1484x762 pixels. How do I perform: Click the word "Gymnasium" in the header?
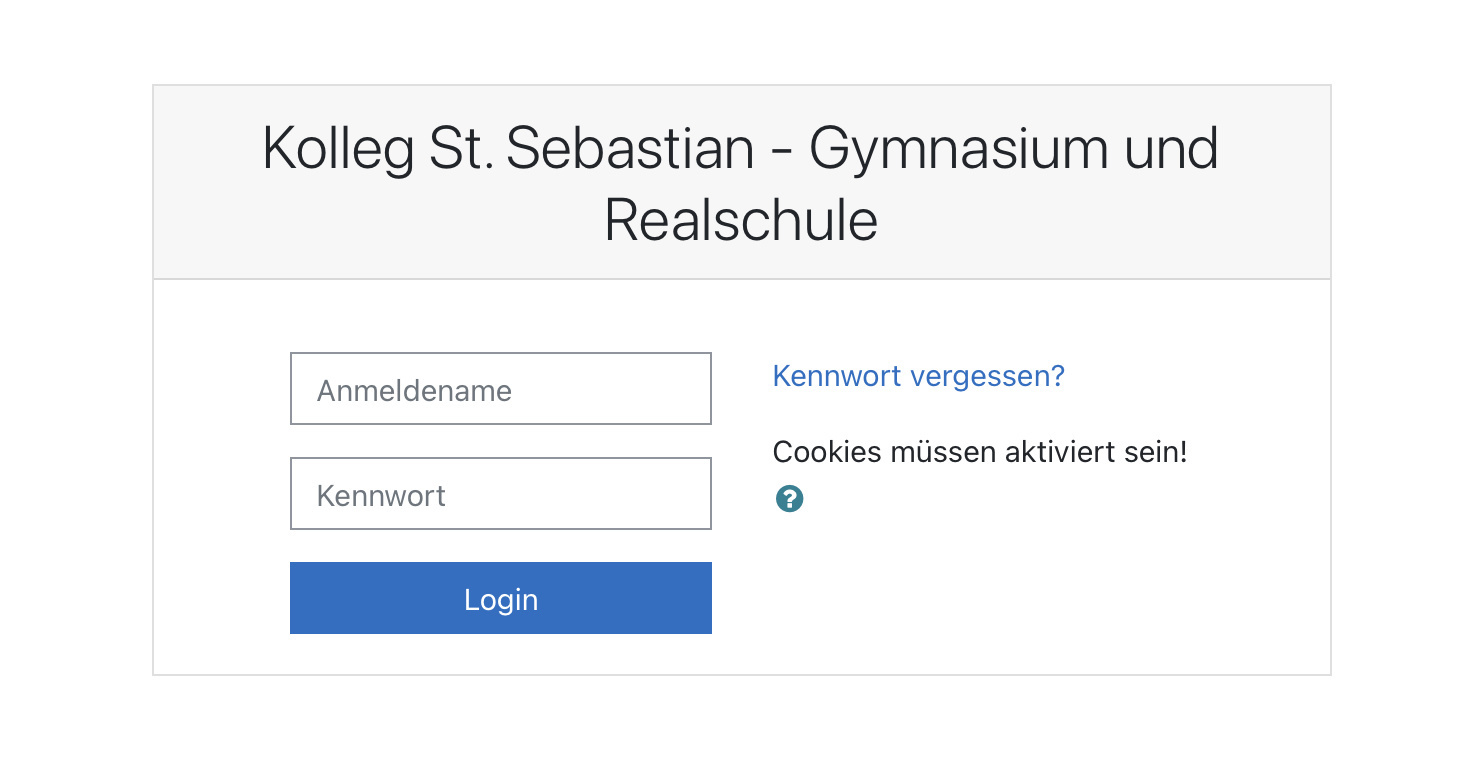click(x=958, y=149)
